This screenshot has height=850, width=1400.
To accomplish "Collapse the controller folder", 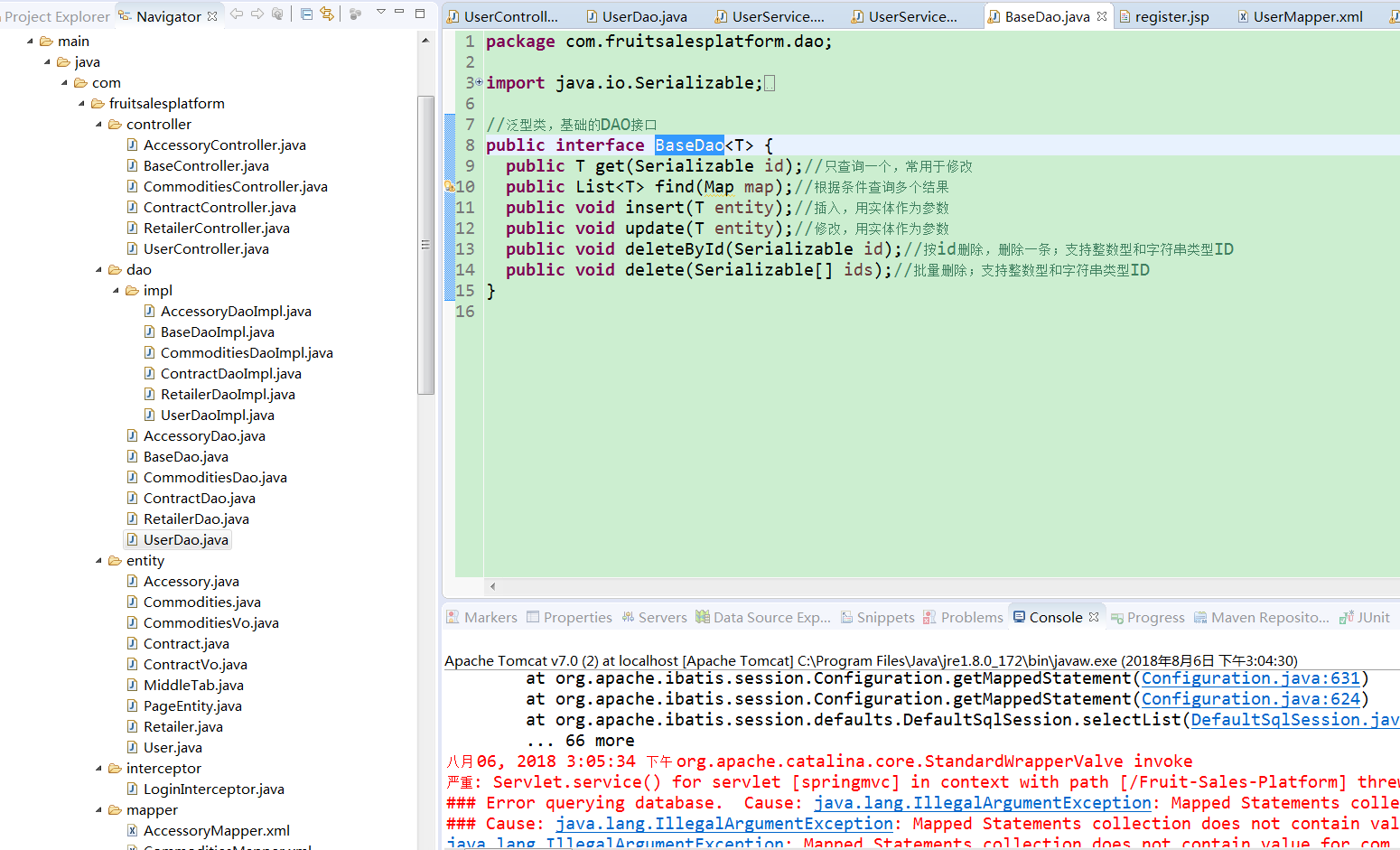I will 98,125.
